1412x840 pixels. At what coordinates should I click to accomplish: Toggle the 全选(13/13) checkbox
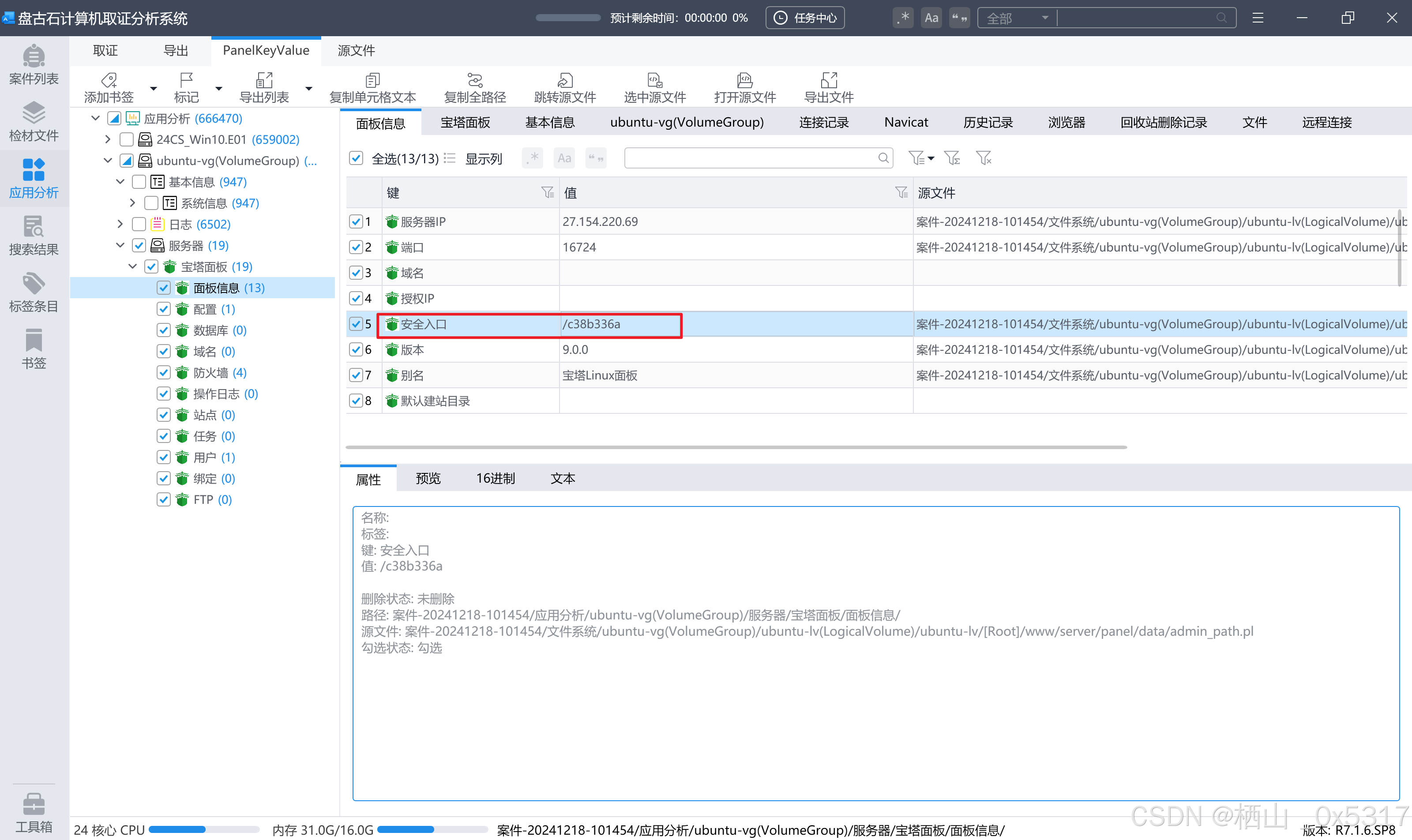[x=356, y=158]
